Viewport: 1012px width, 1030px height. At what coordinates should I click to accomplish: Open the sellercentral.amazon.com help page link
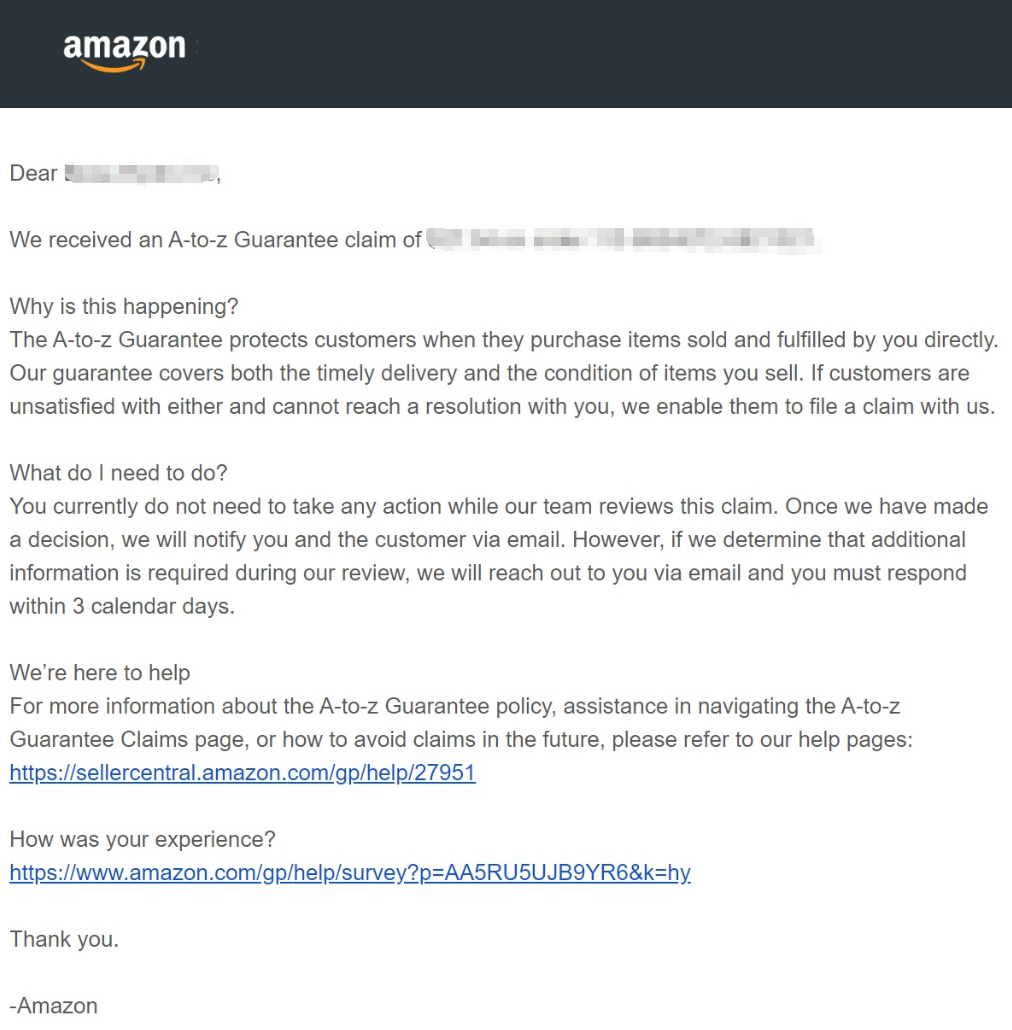242,773
